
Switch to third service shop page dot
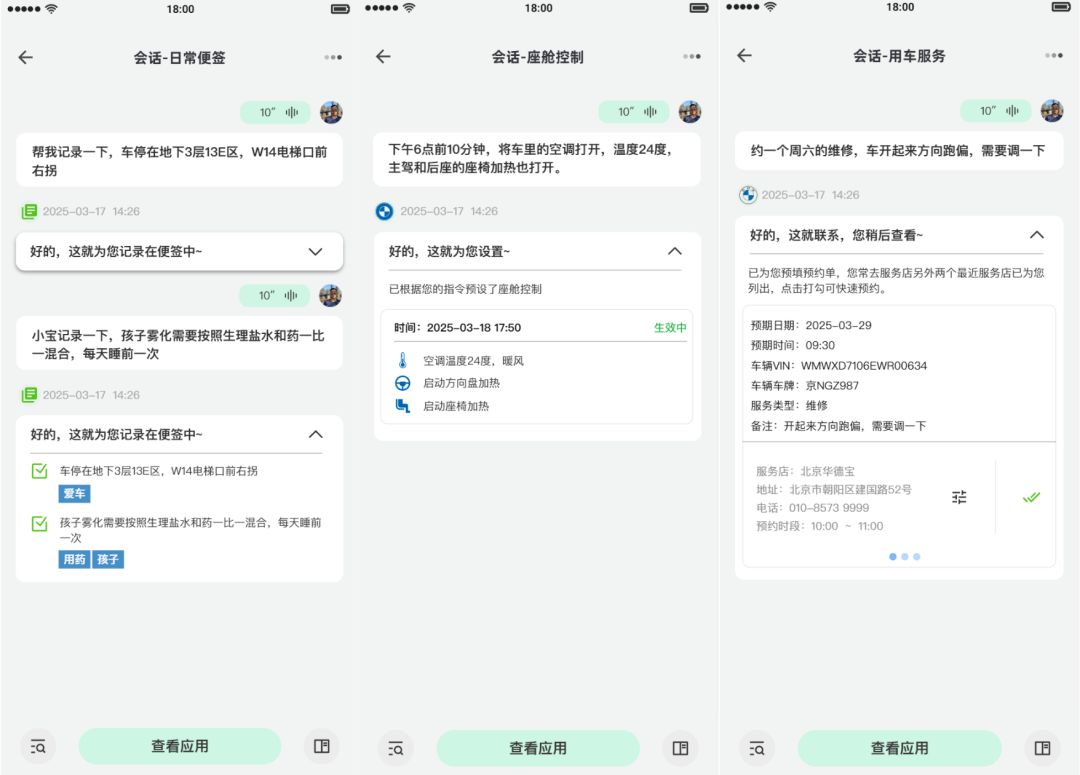(x=917, y=557)
